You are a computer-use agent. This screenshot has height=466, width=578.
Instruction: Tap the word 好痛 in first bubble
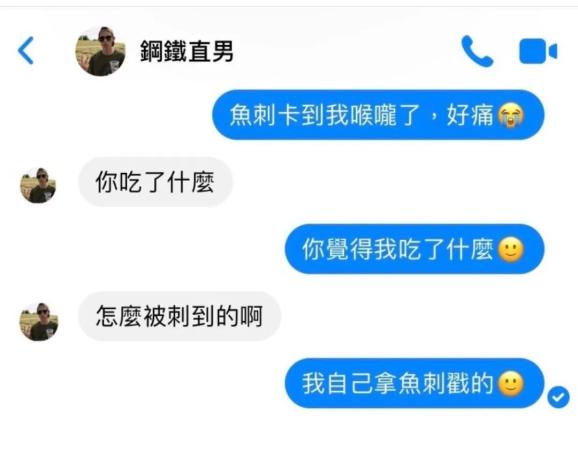coord(471,115)
